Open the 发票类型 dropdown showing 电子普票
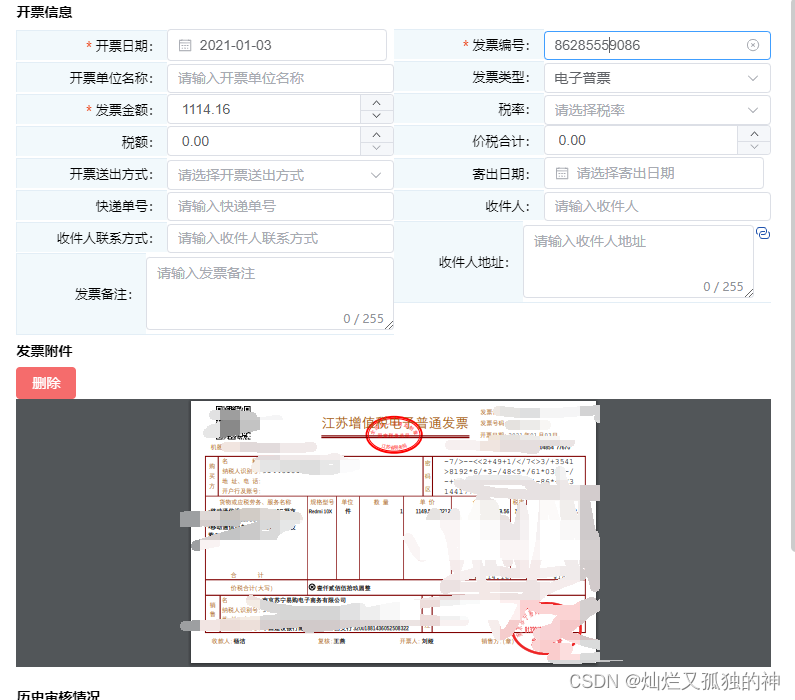 click(x=657, y=78)
